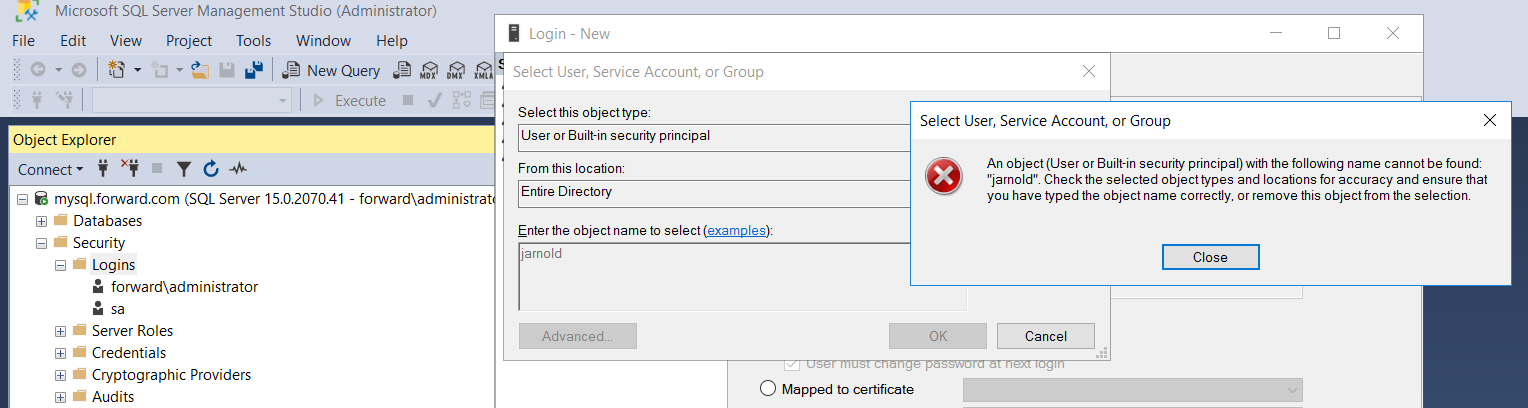Image resolution: width=1528 pixels, height=408 pixels.
Task: Click the XMLA Query icon
Action: [483, 70]
